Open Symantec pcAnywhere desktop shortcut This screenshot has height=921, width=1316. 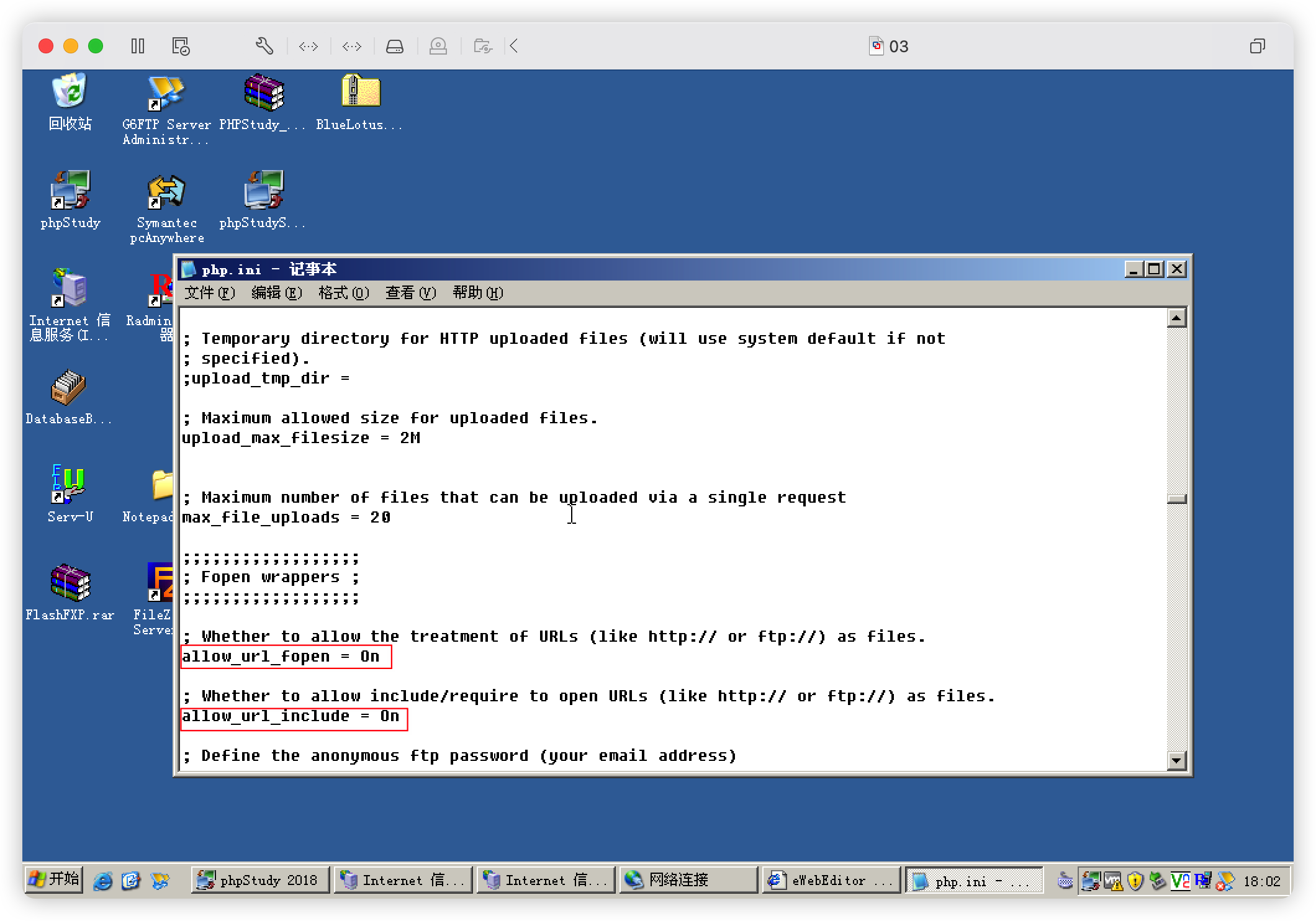[166, 192]
